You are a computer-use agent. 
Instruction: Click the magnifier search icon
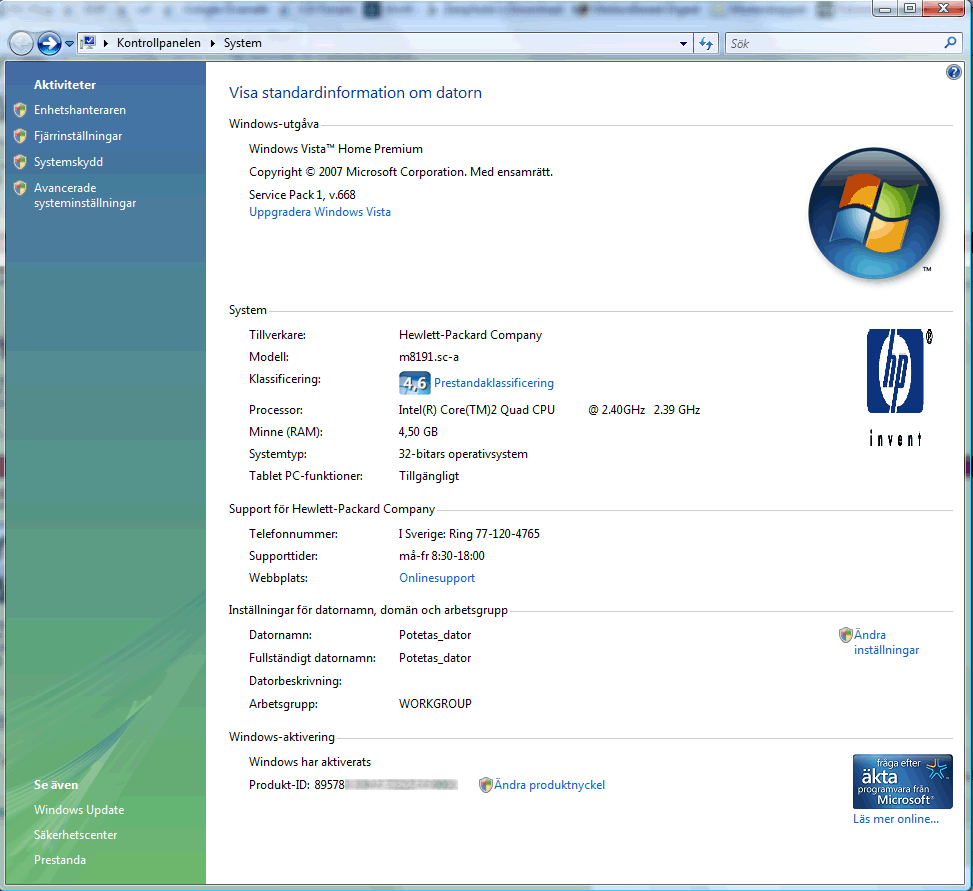pos(950,43)
